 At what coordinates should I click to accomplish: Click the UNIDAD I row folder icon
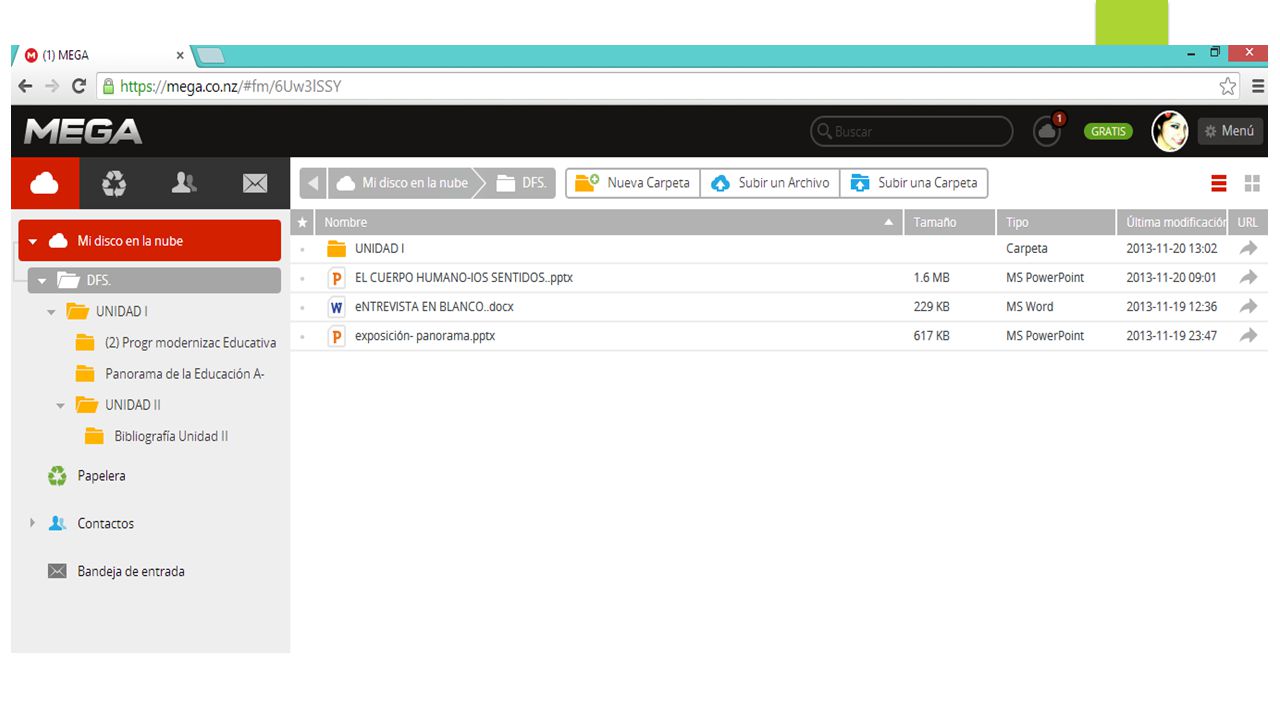(336, 249)
